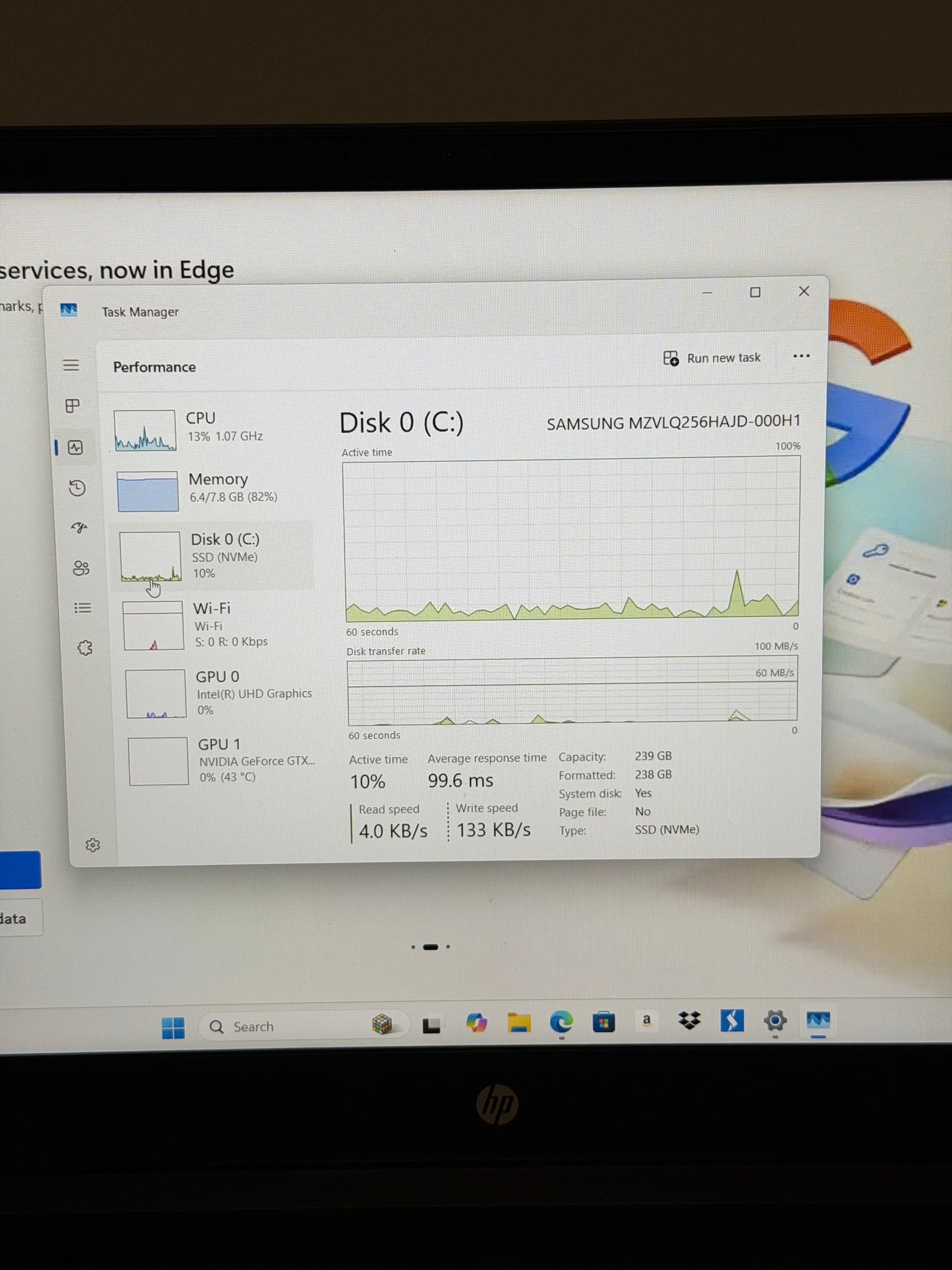Viewport: 952px width, 1270px height.
Task: Select GPU 1 NVIDIA GeForce GTX entry
Action: pyautogui.click(x=223, y=761)
